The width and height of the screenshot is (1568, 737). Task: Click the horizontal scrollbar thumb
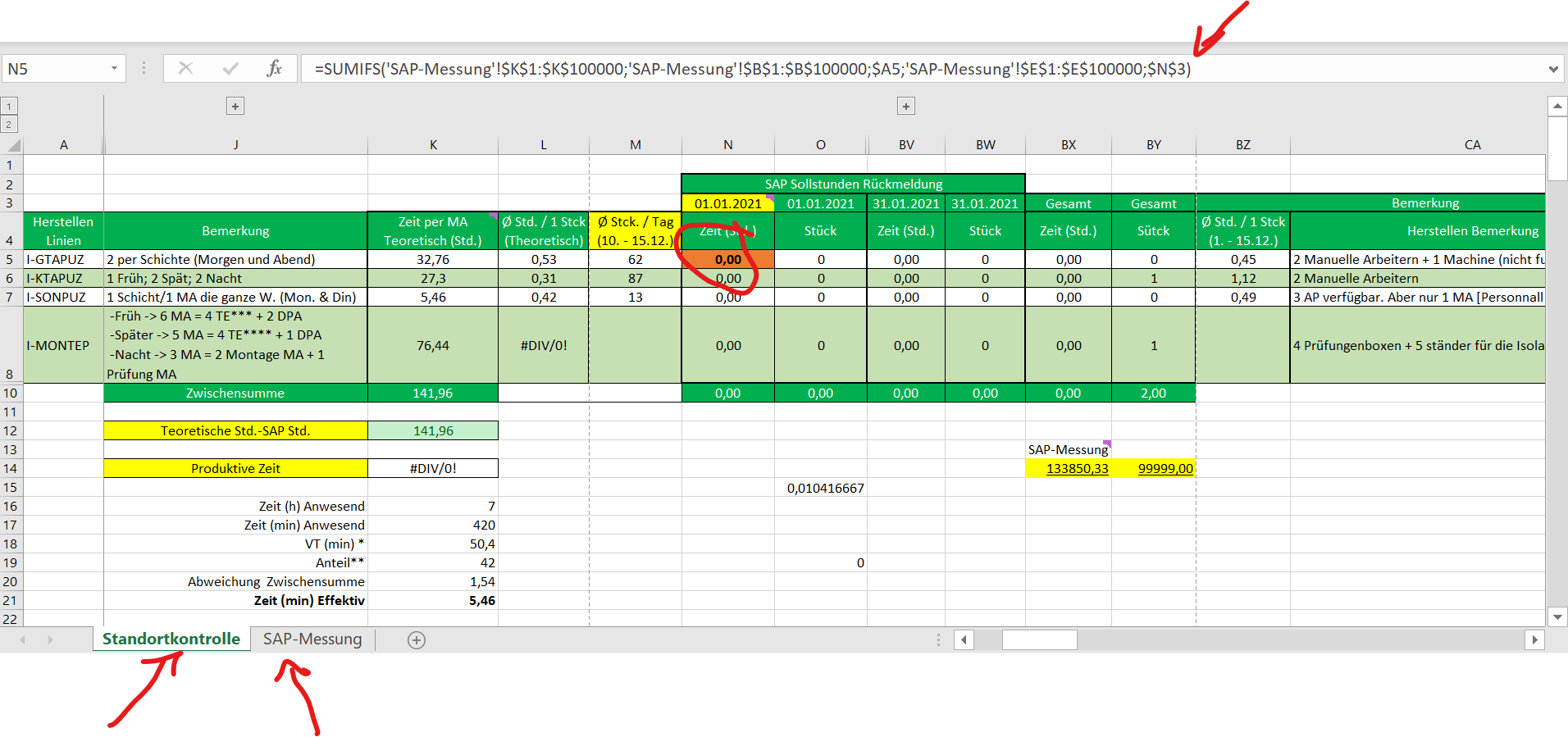pos(1039,639)
